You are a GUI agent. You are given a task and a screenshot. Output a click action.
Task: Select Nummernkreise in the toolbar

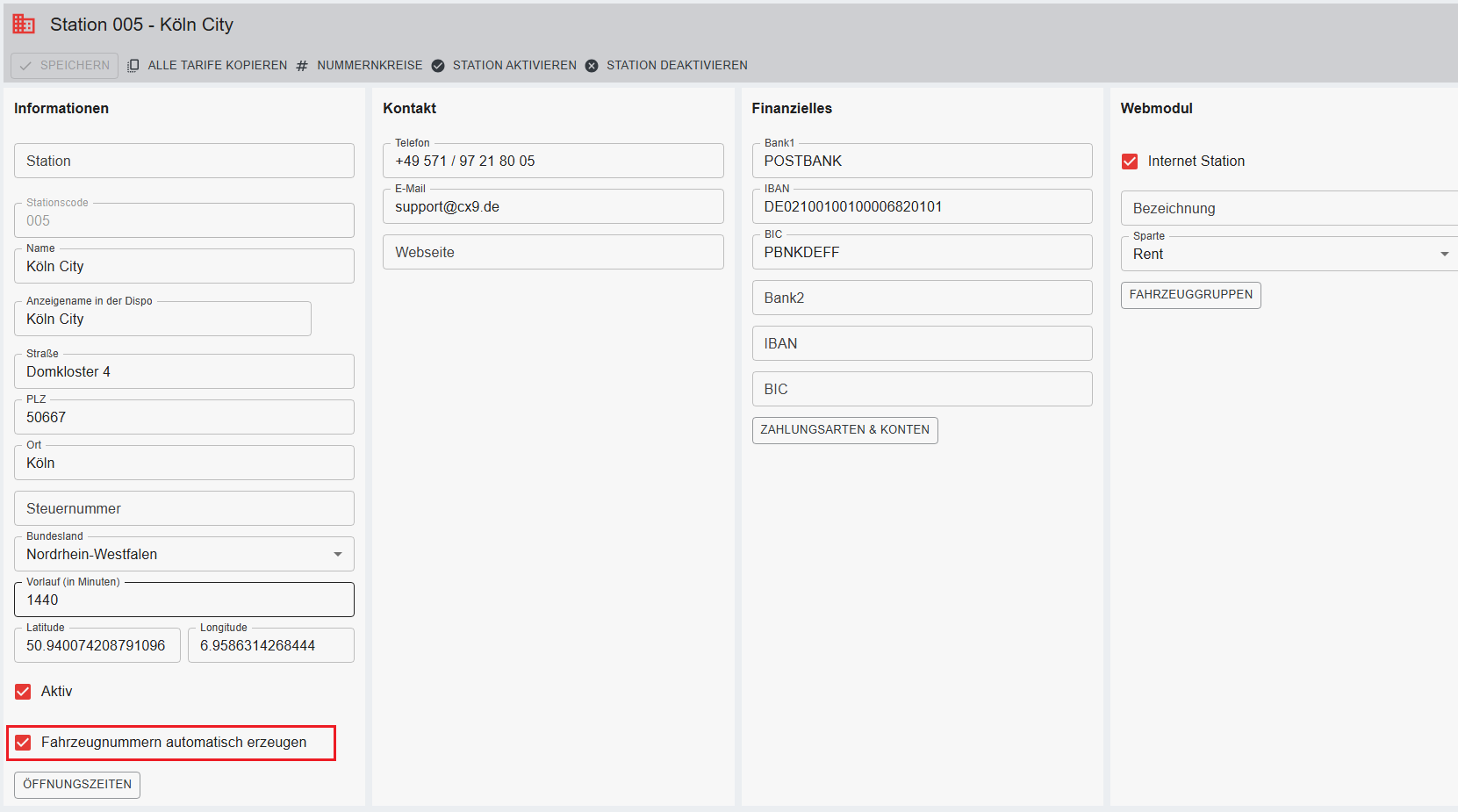[x=369, y=66]
